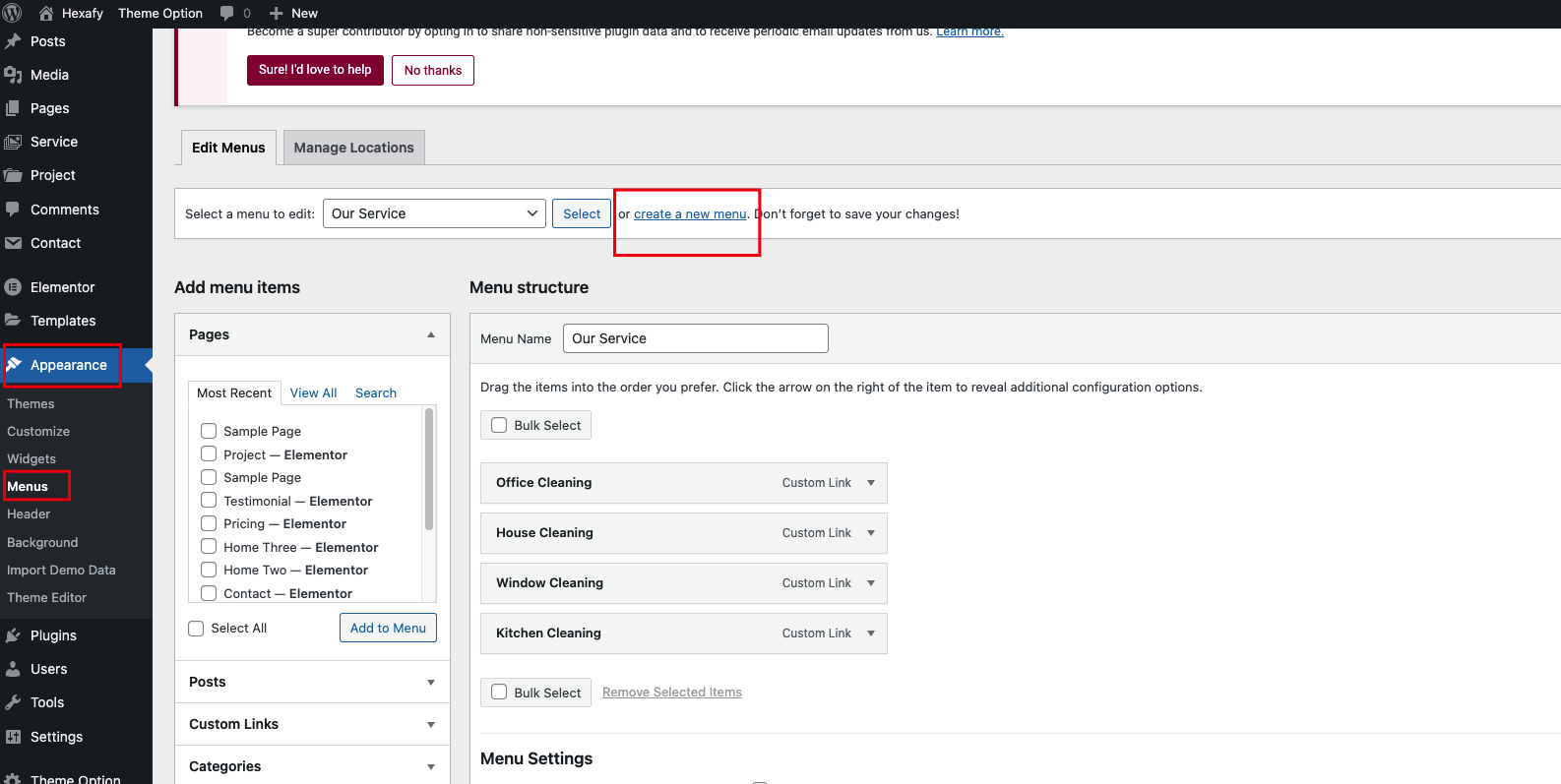Image resolution: width=1561 pixels, height=784 pixels.
Task: Click the WordPress logo in the admin bar
Action: pos(12,13)
